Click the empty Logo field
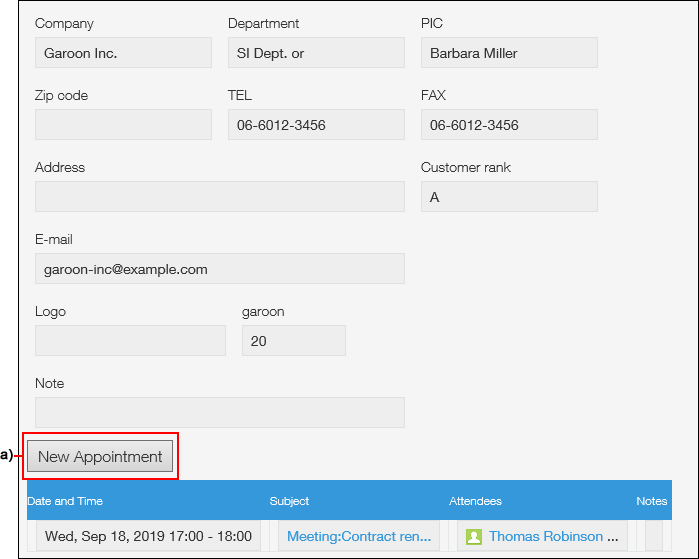This screenshot has width=699, height=559. [x=130, y=340]
